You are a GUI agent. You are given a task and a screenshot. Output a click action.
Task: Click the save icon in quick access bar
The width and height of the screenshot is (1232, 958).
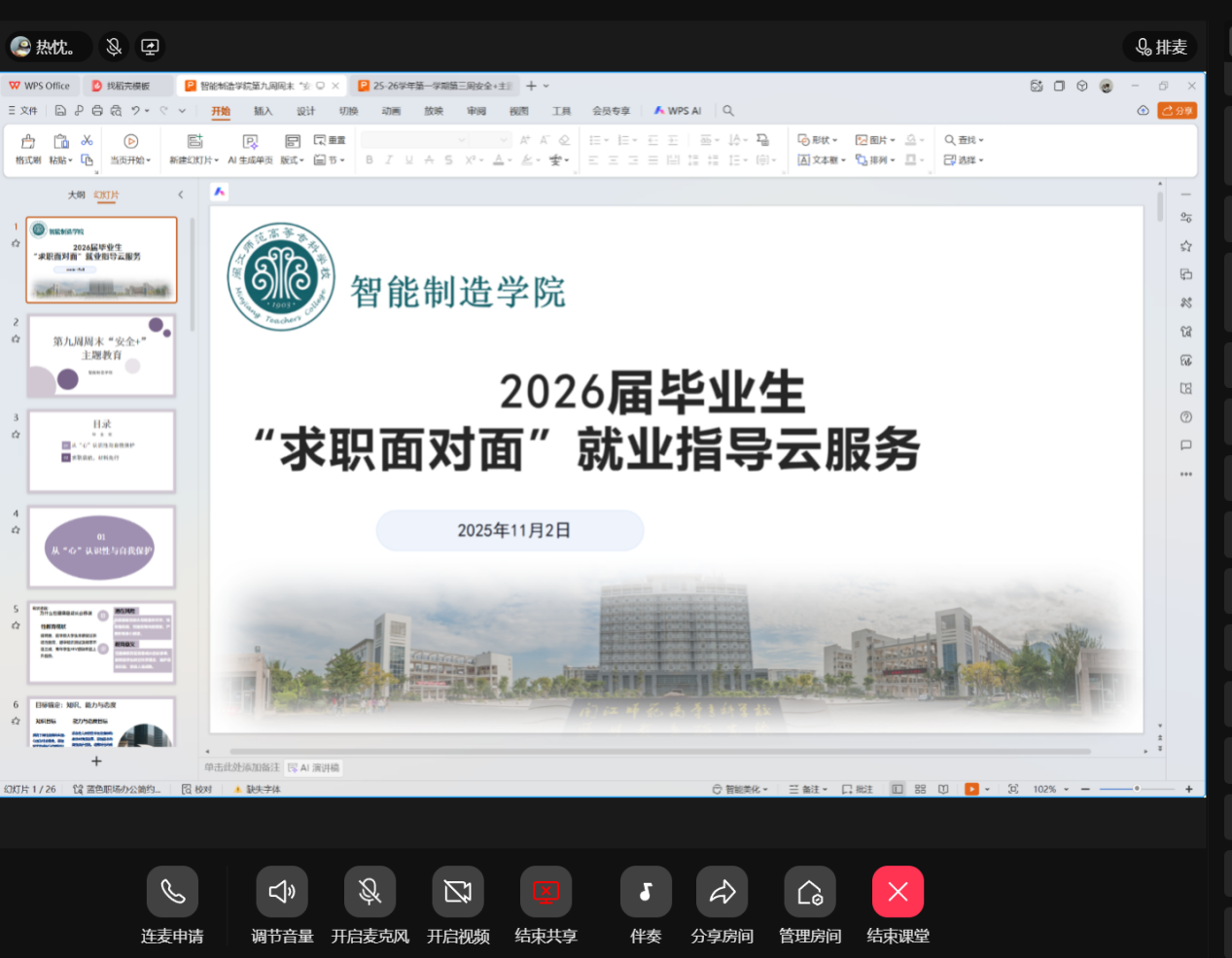click(60, 111)
